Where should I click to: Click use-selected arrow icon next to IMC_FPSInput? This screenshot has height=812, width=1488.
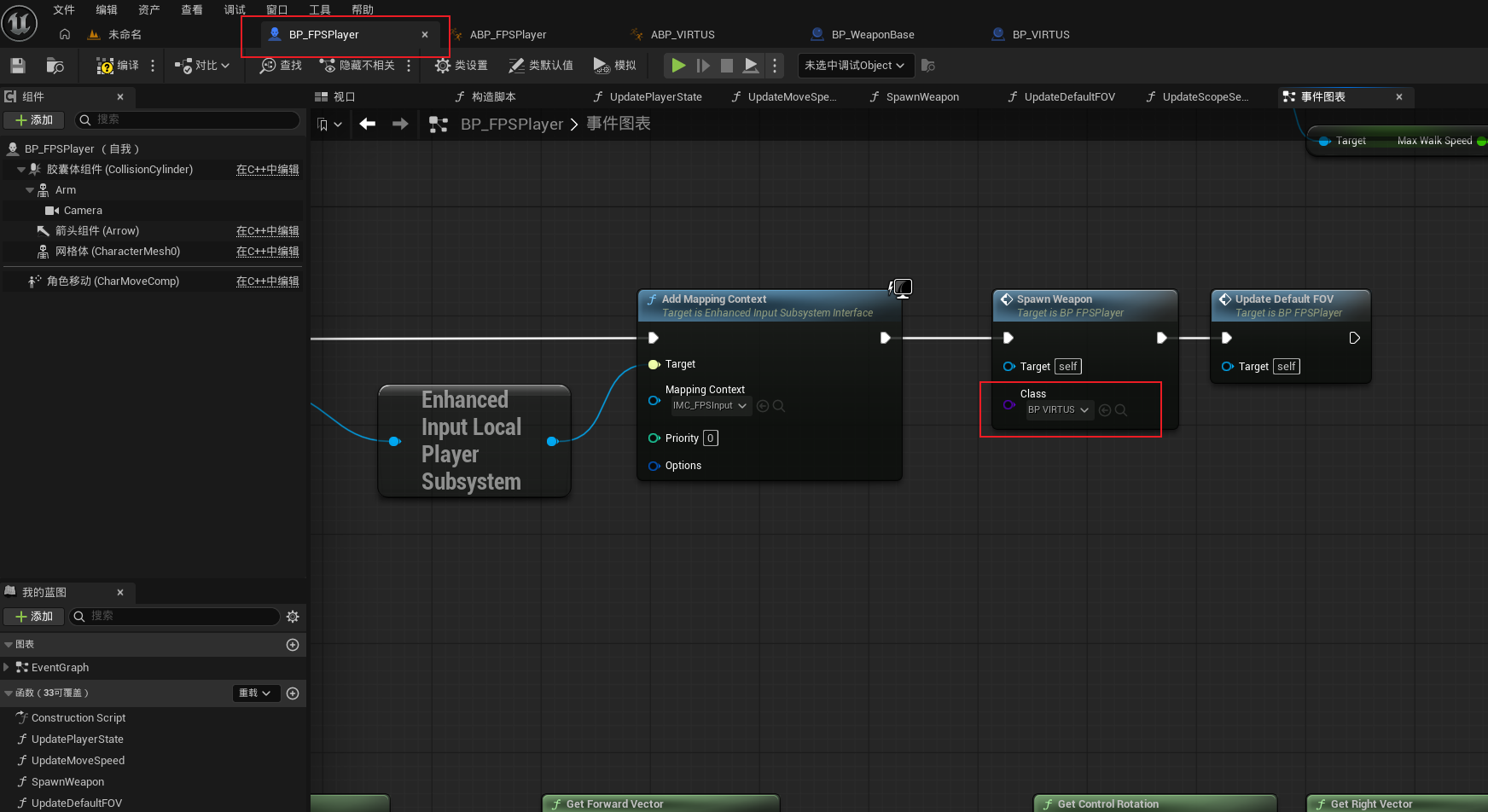click(763, 406)
